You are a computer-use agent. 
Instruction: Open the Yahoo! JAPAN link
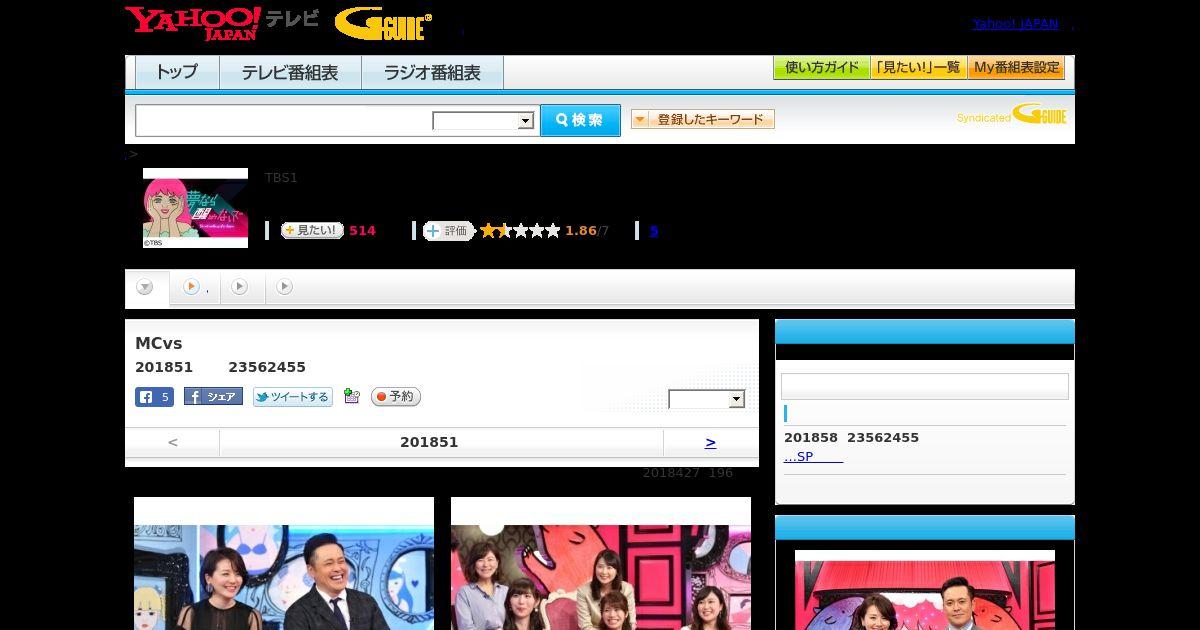[1015, 23]
